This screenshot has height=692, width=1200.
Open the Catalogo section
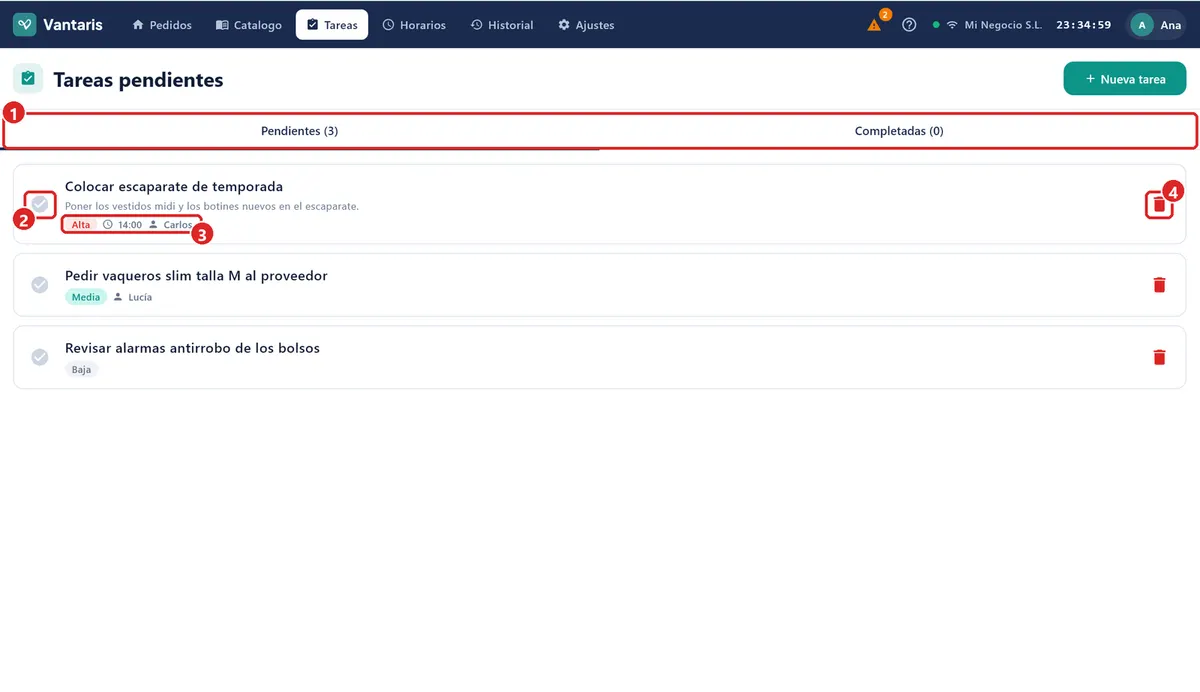pyautogui.click(x=249, y=25)
